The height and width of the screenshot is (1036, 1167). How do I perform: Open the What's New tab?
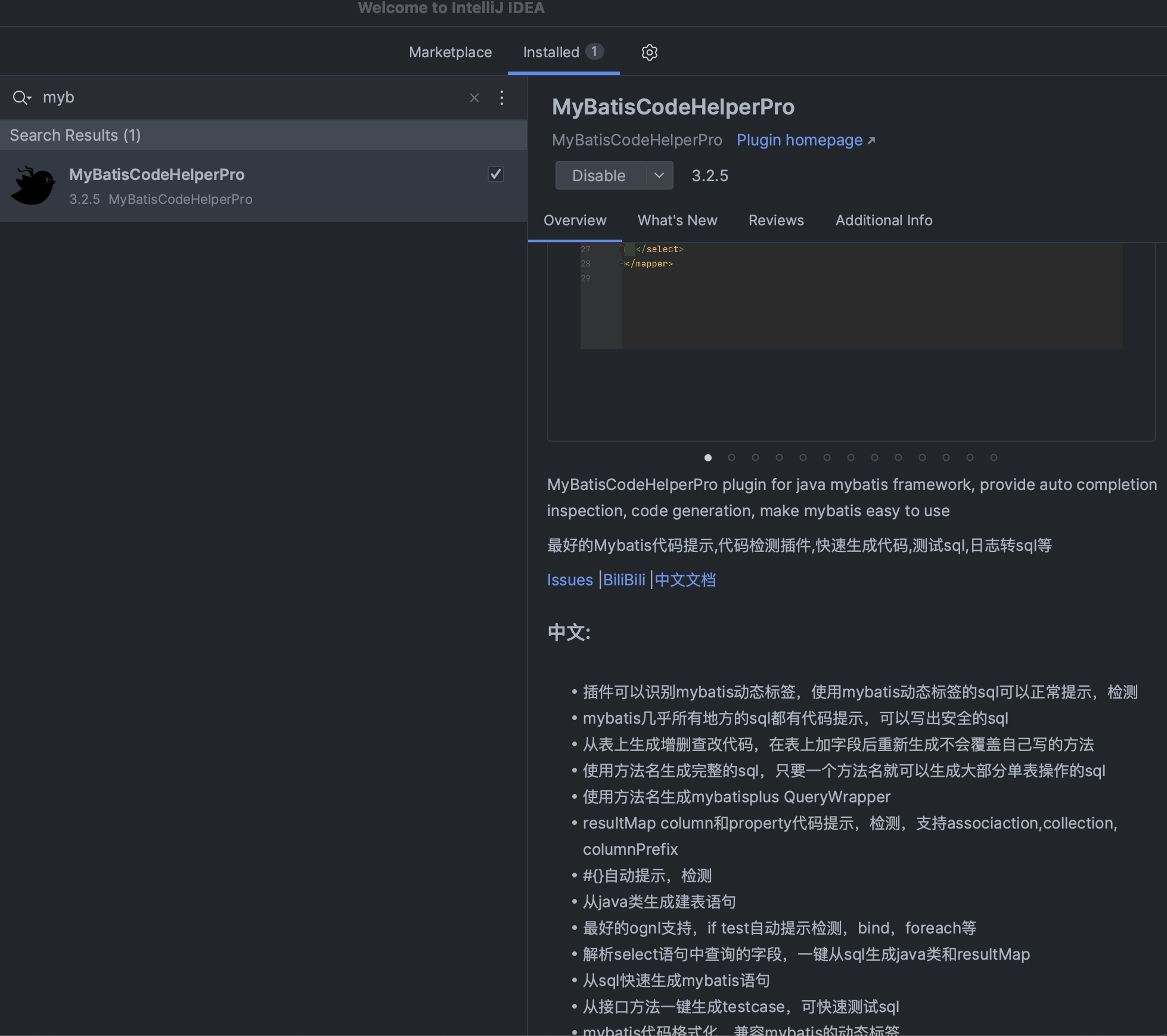coord(677,221)
